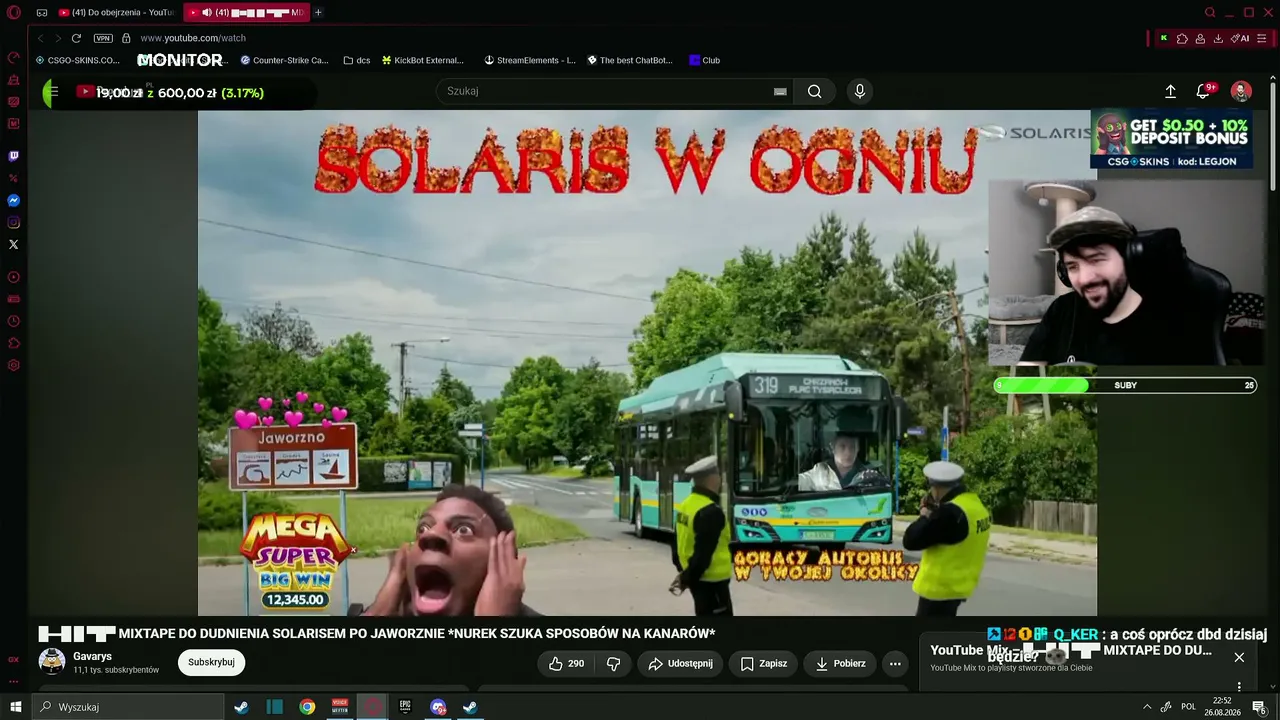Screen dimensions: 1280x720
Task: Subscribe with the 'Subskrybuj' button
Action: pyautogui.click(x=211, y=662)
